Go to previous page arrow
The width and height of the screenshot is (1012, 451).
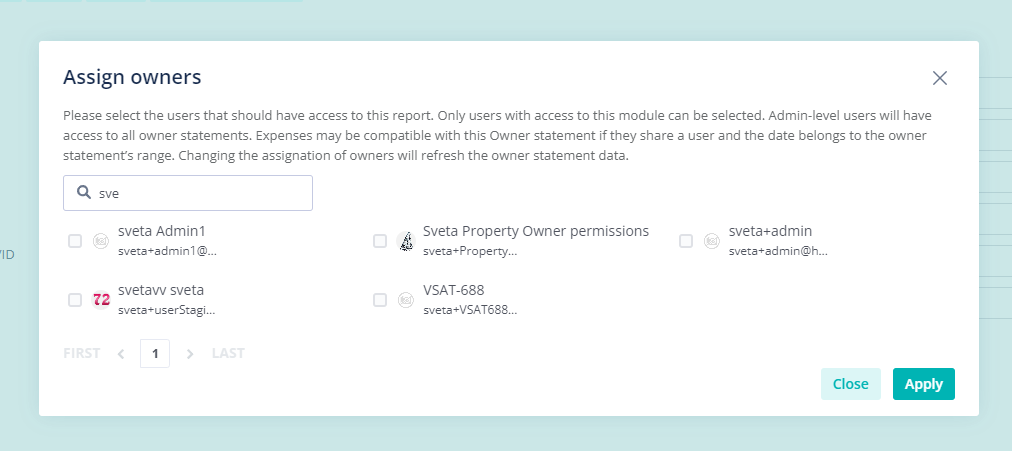point(121,354)
